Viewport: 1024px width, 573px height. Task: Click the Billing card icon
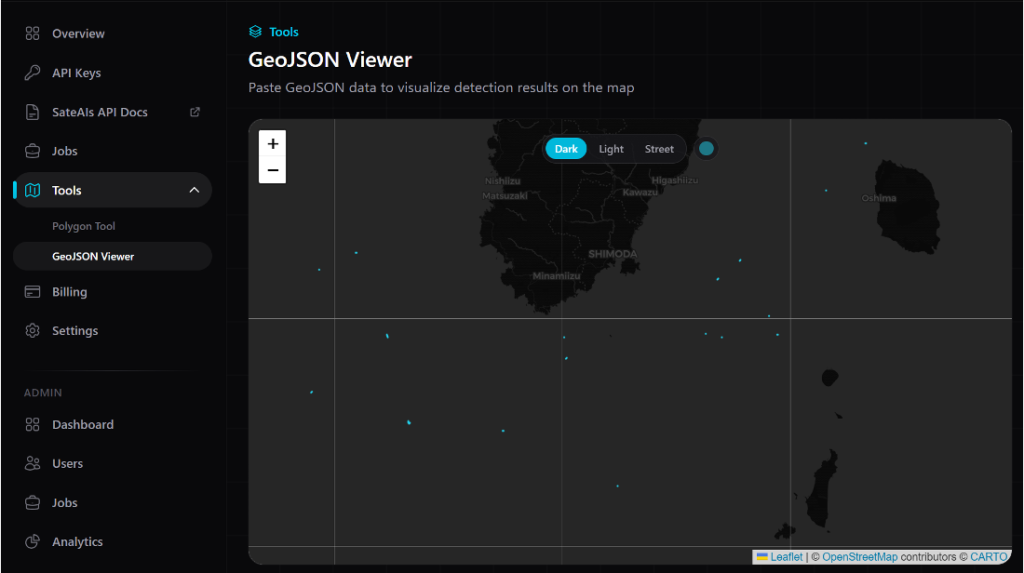click(x=32, y=291)
